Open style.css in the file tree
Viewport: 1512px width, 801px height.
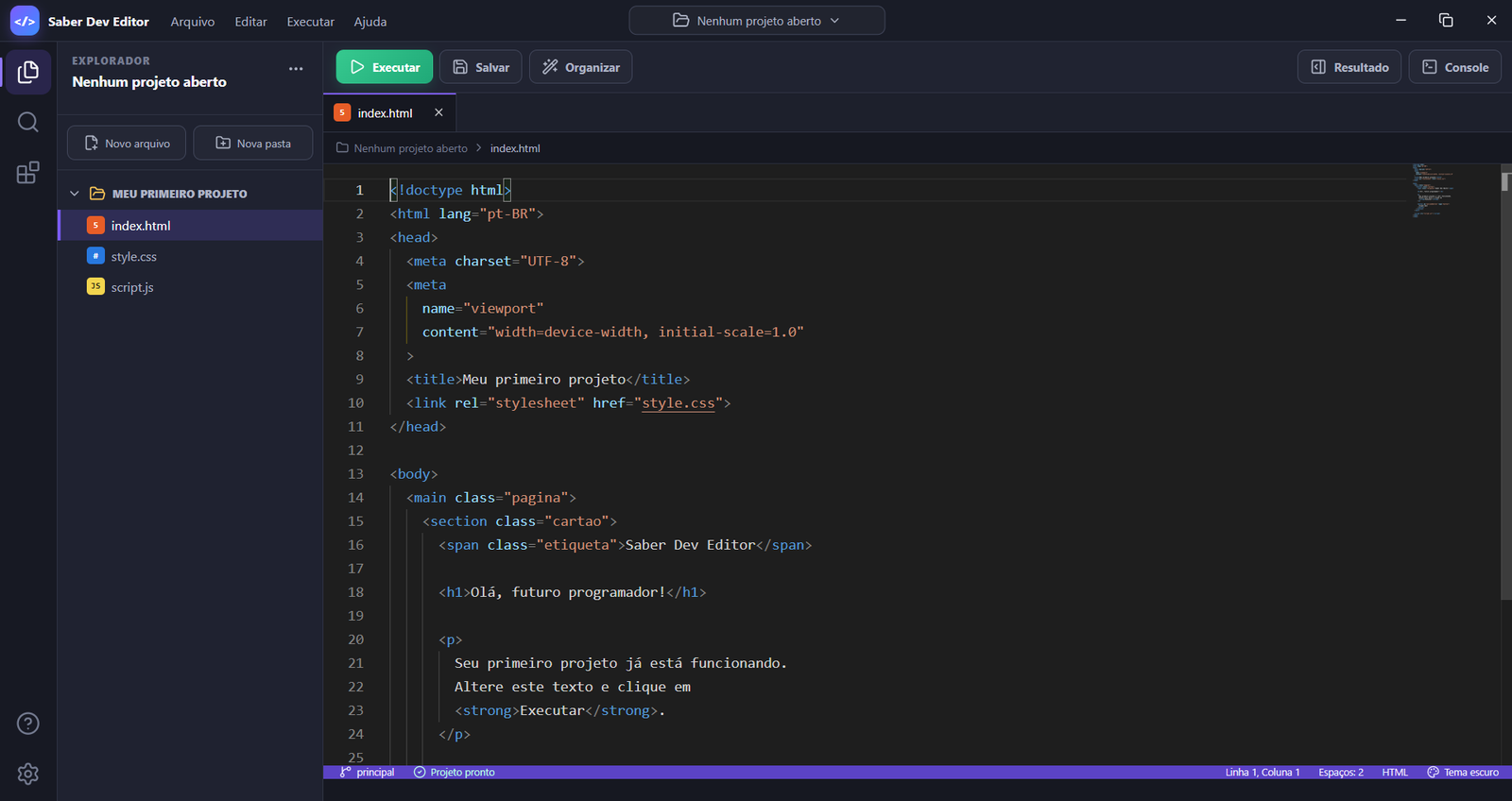pyautogui.click(x=191, y=256)
